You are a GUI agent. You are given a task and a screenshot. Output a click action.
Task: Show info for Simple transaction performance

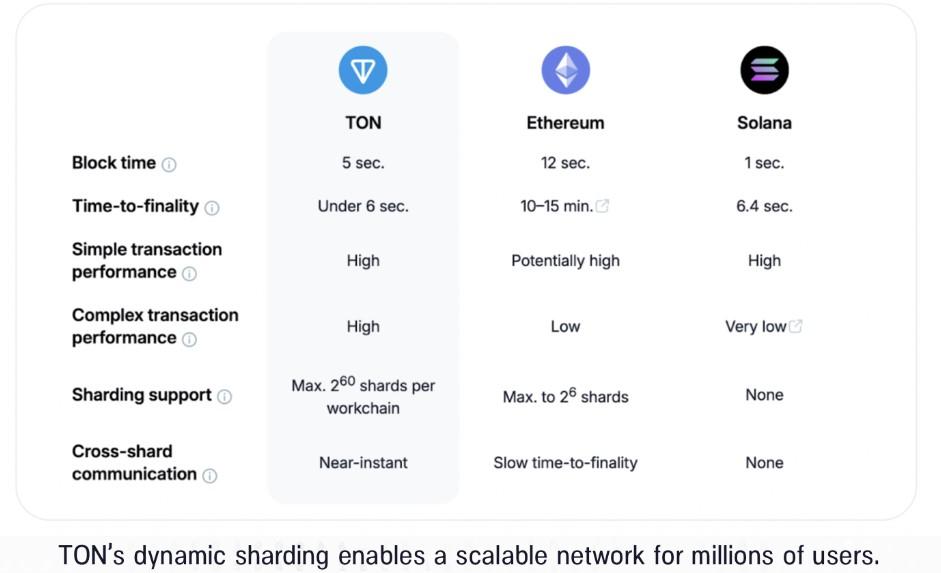click(189, 273)
